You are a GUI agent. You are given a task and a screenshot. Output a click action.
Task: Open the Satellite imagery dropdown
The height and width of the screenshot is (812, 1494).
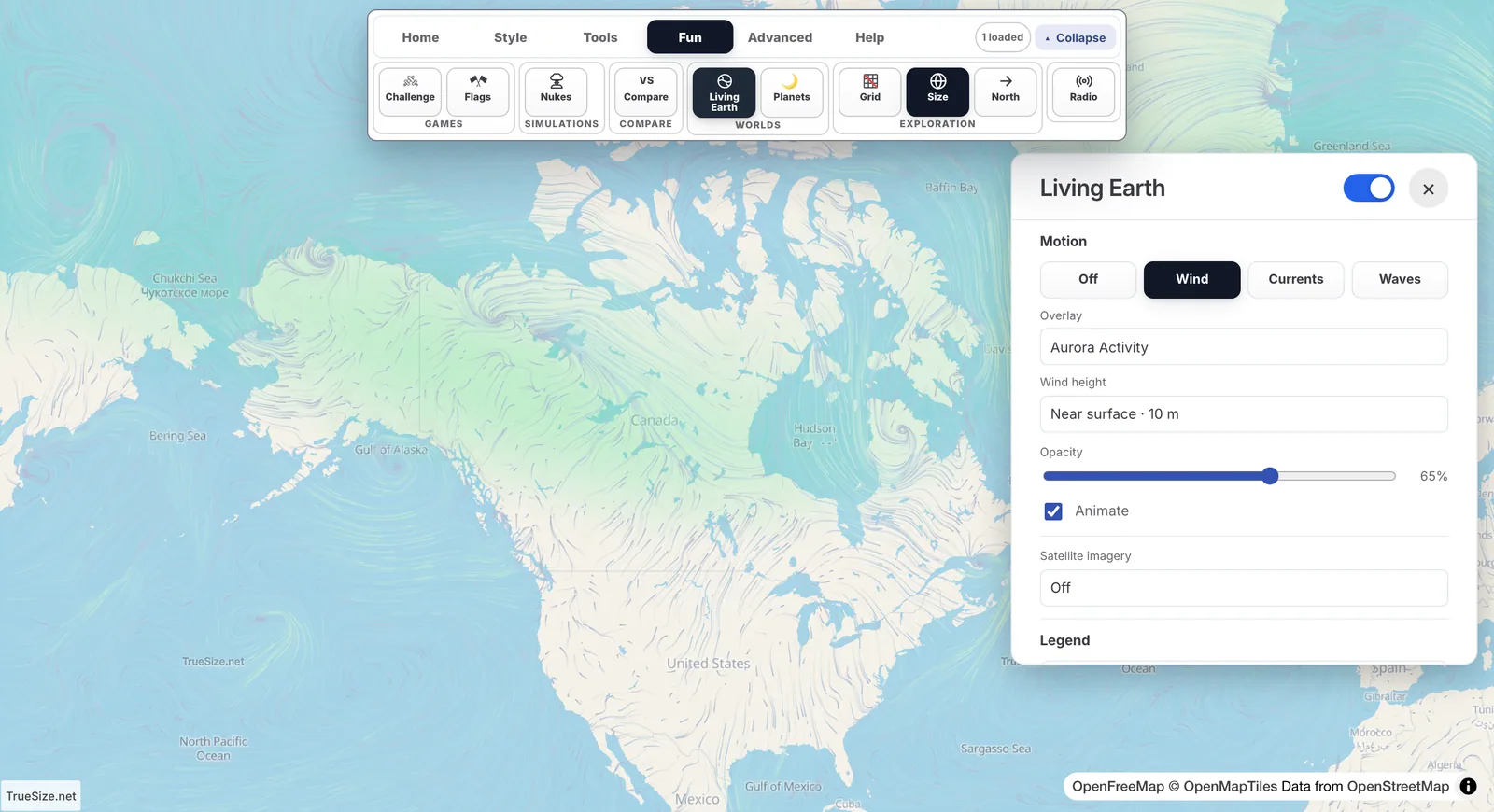[1244, 588]
